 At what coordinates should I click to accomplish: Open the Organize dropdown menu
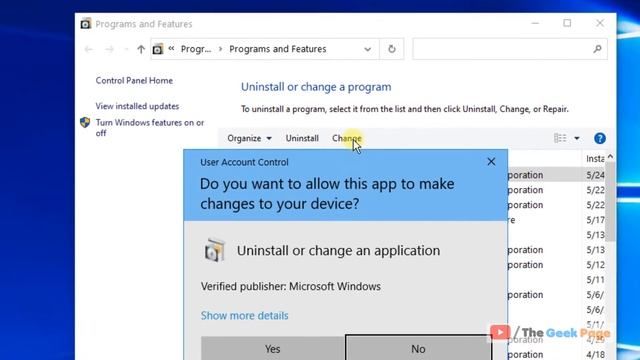coord(249,138)
